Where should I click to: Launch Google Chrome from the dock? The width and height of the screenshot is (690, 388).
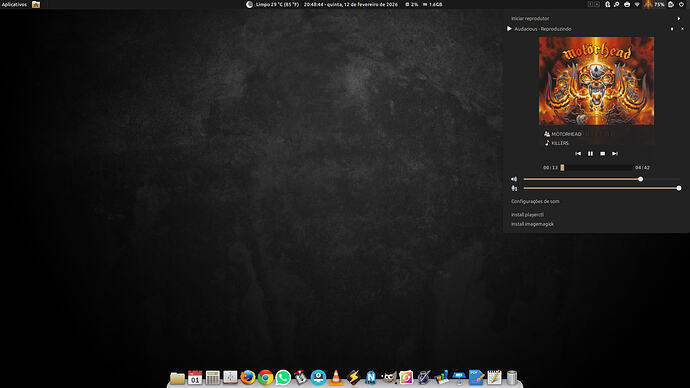point(265,377)
